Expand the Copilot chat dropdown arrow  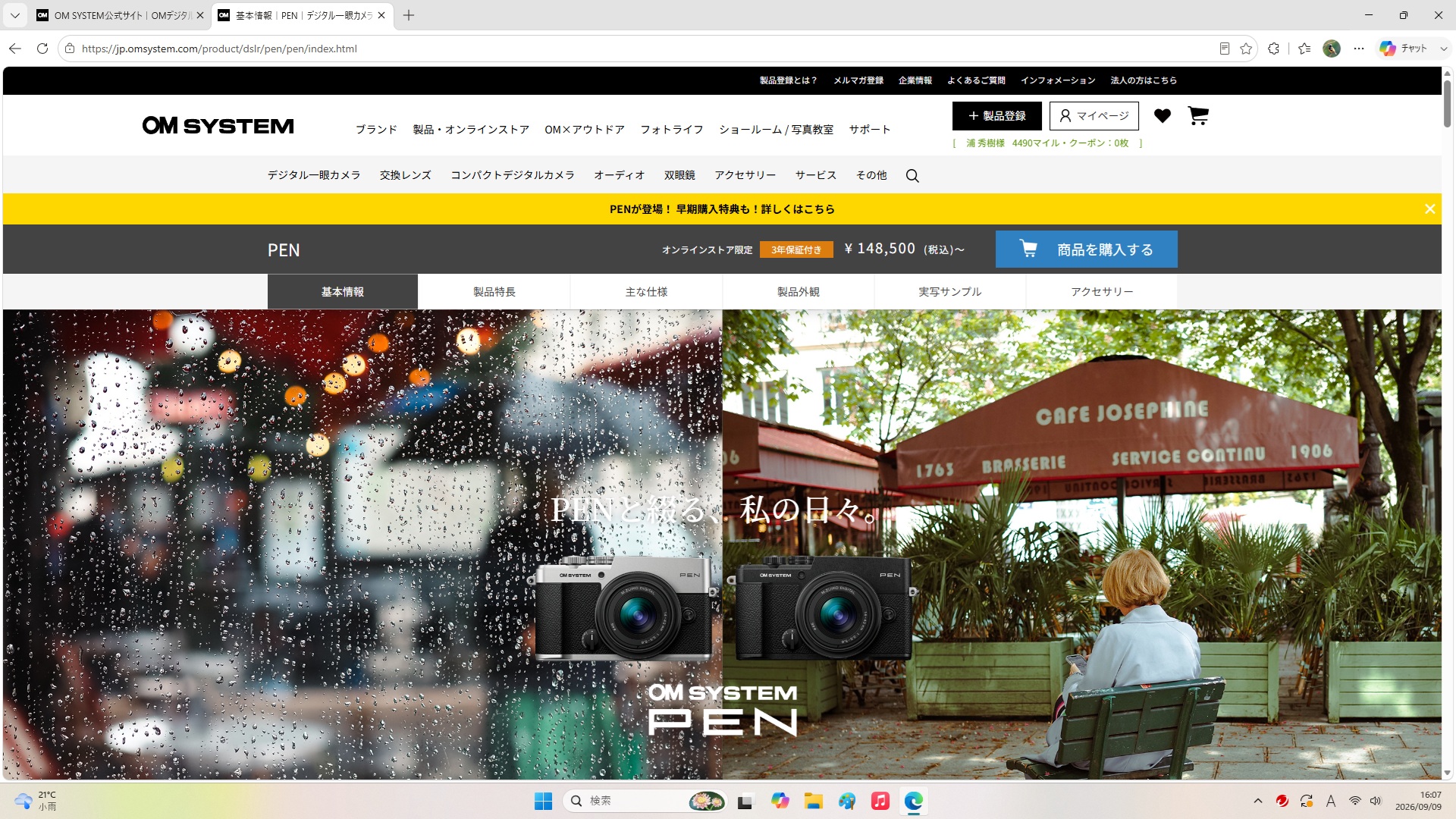pos(1443,49)
